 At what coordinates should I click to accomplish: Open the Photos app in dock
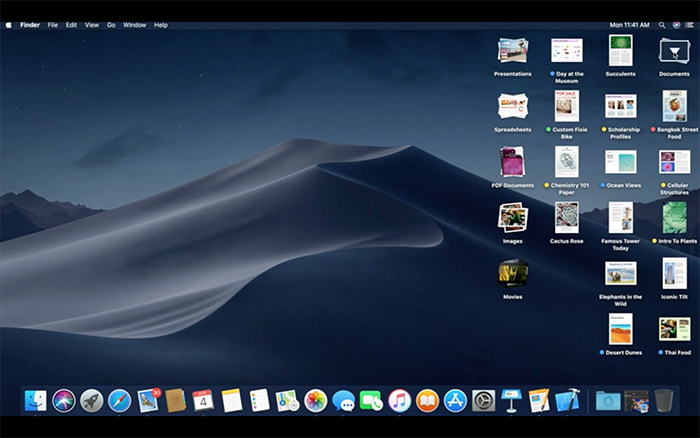[x=316, y=400]
